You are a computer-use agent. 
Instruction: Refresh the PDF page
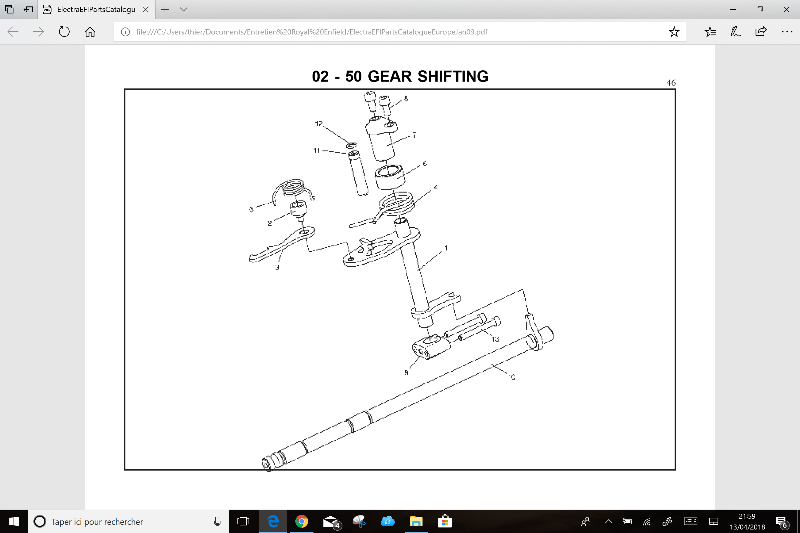pos(64,32)
